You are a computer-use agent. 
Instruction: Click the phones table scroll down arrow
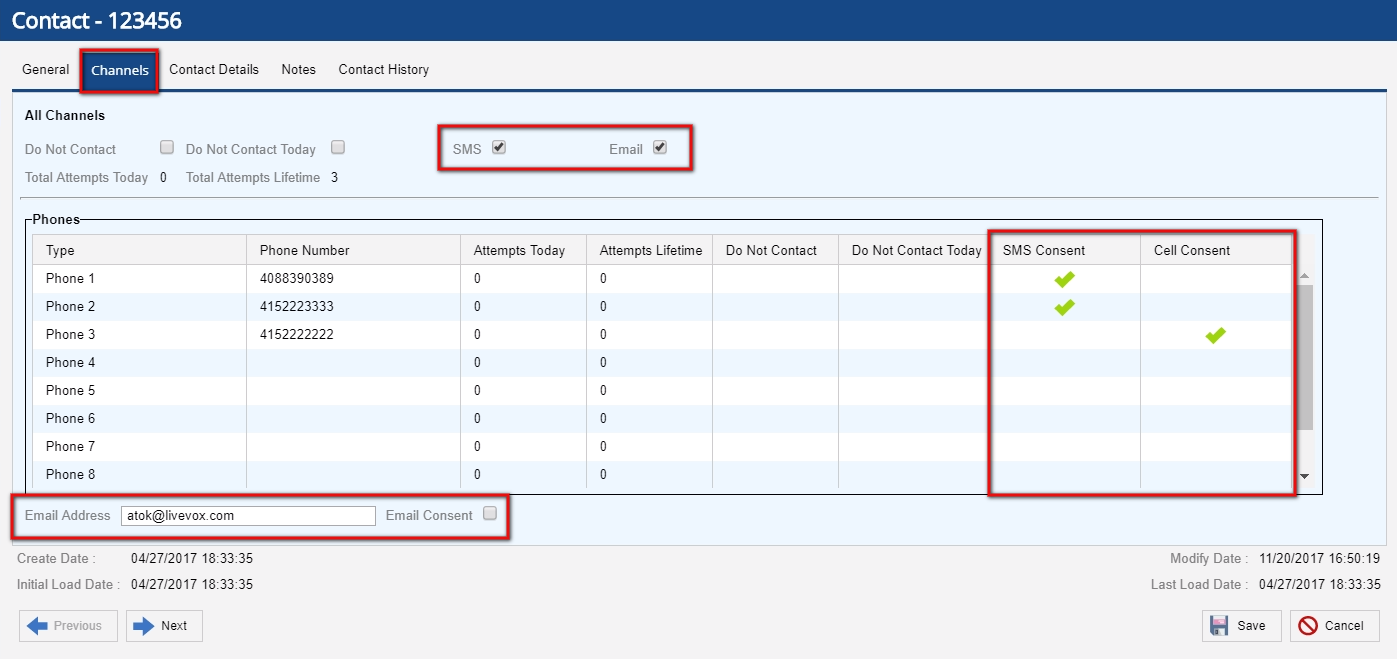click(1304, 477)
